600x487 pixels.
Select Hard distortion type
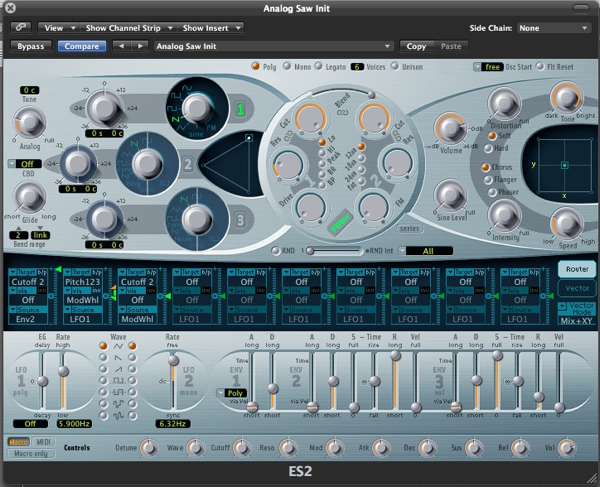(x=488, y=148)
